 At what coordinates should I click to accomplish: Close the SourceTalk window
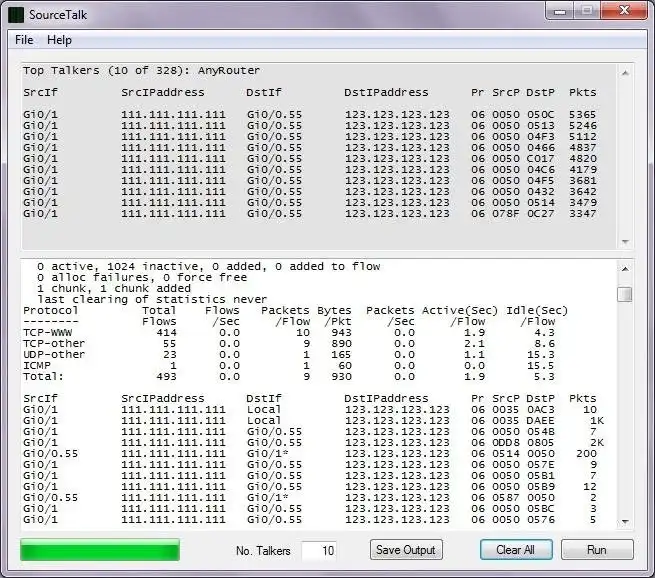(624, 11)
